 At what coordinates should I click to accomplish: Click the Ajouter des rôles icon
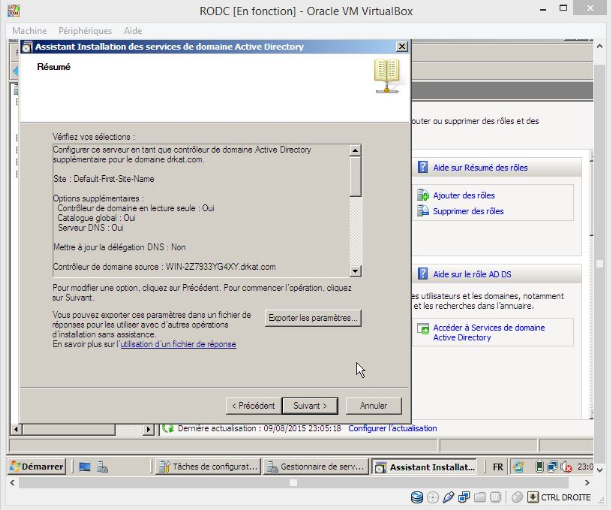(423, 195)
